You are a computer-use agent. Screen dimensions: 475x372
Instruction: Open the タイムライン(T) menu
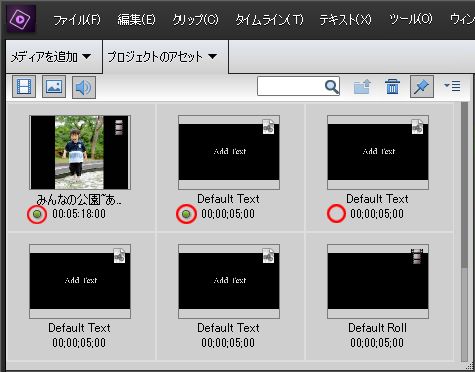[269, 20]
